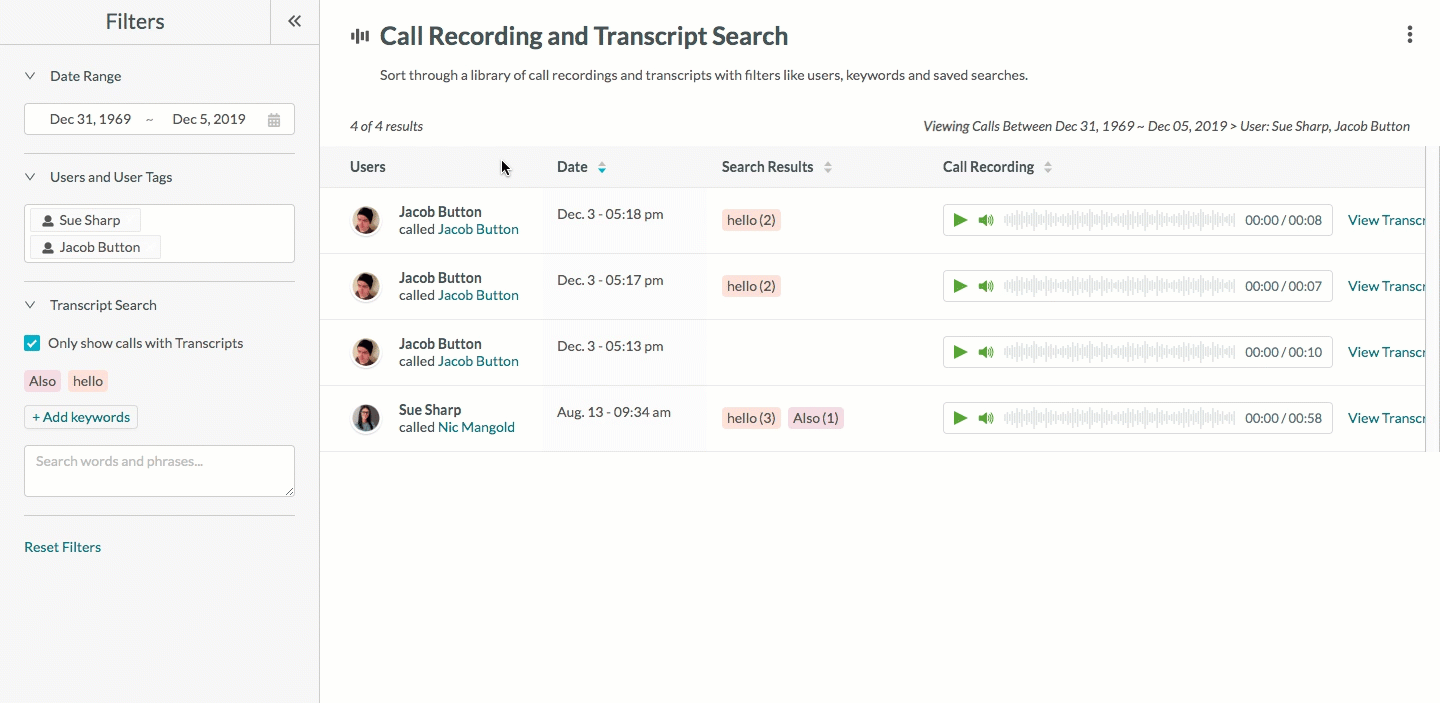The height and width of the screenshot is (703, 1440).
Task: Click Jacob Button's avatar in 05:18 pm row
Action: (366, 220)
